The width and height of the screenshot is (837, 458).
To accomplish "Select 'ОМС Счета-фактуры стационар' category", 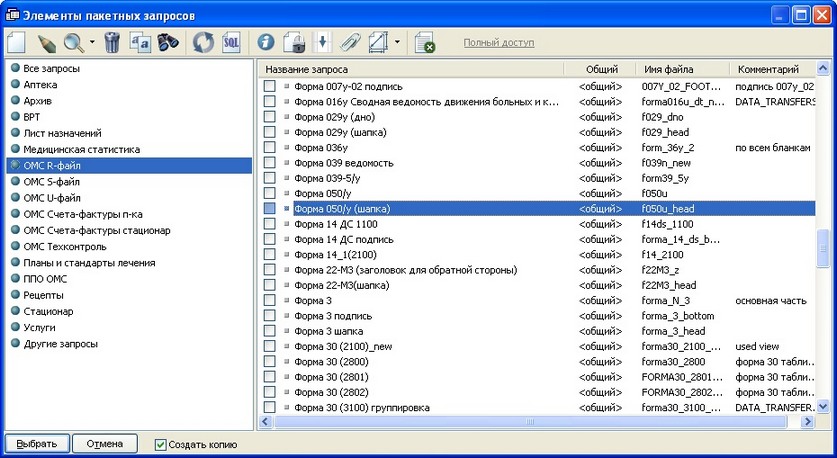I will 97,230.
